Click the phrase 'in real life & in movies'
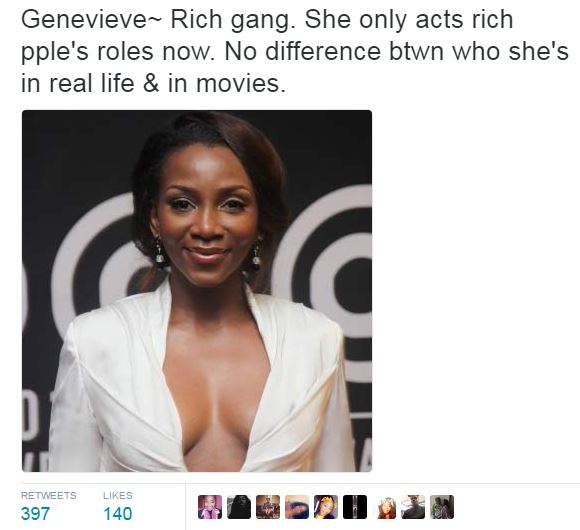The image size is (580, 530). [153, 83]
